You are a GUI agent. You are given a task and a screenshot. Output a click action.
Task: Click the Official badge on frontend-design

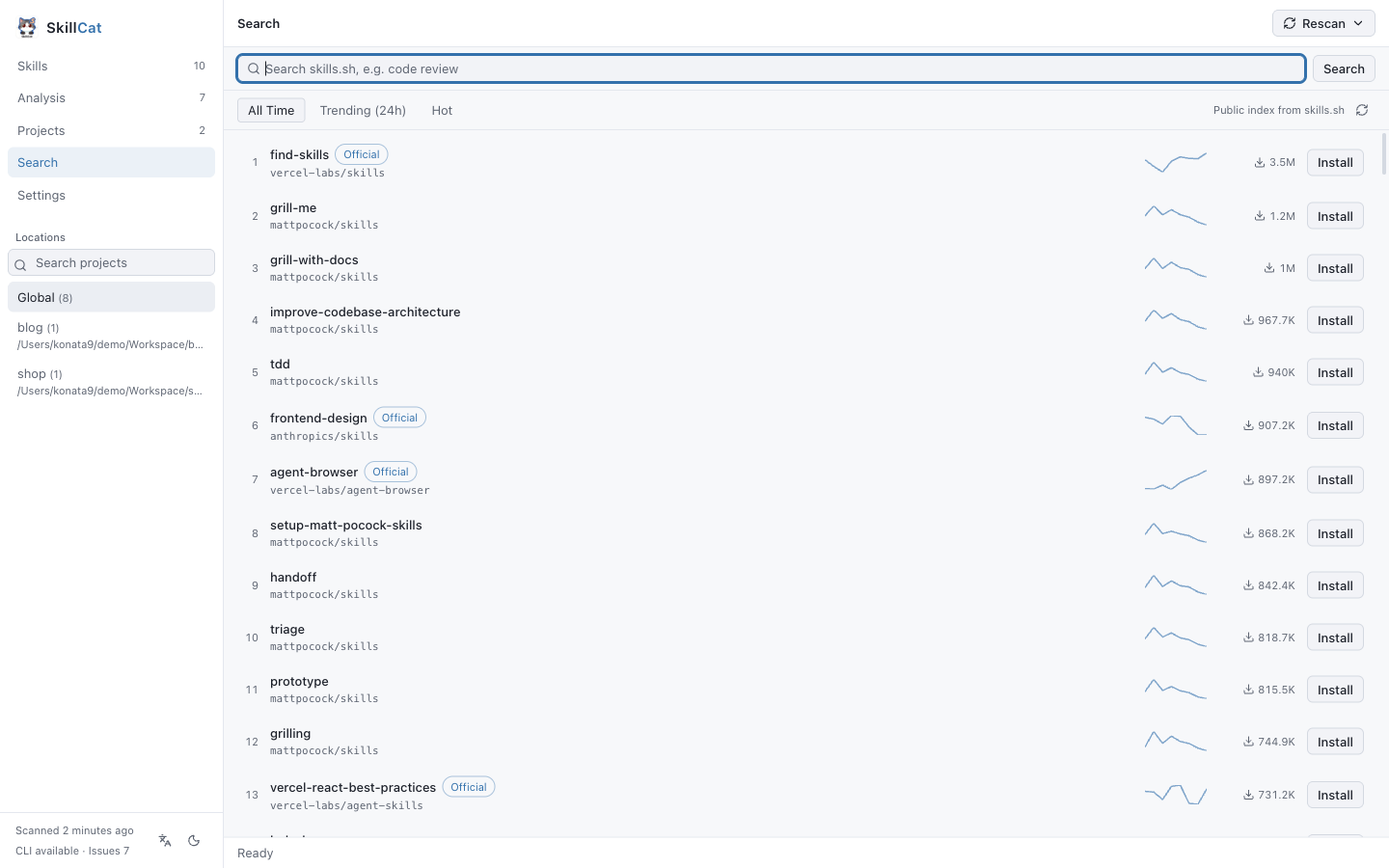click(399, 418)
